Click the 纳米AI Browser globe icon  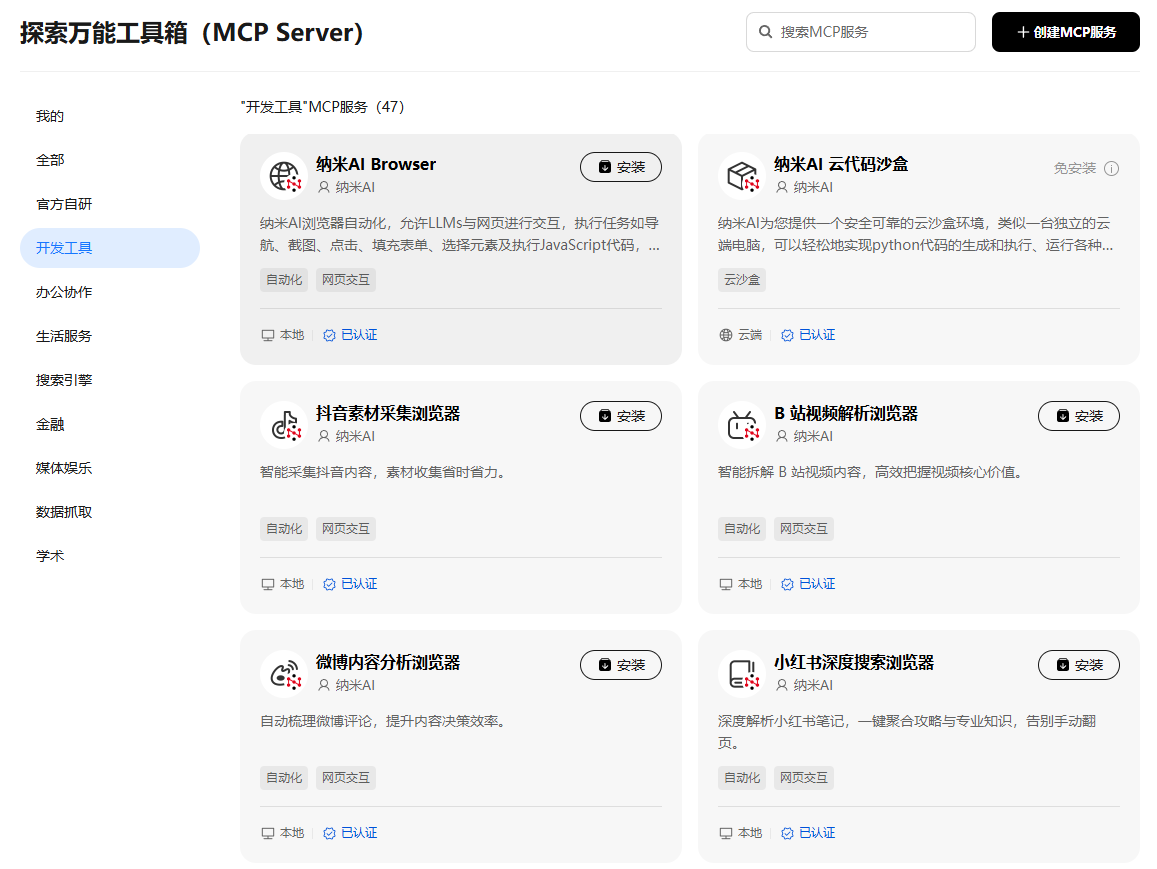click(x=284, y=176)
